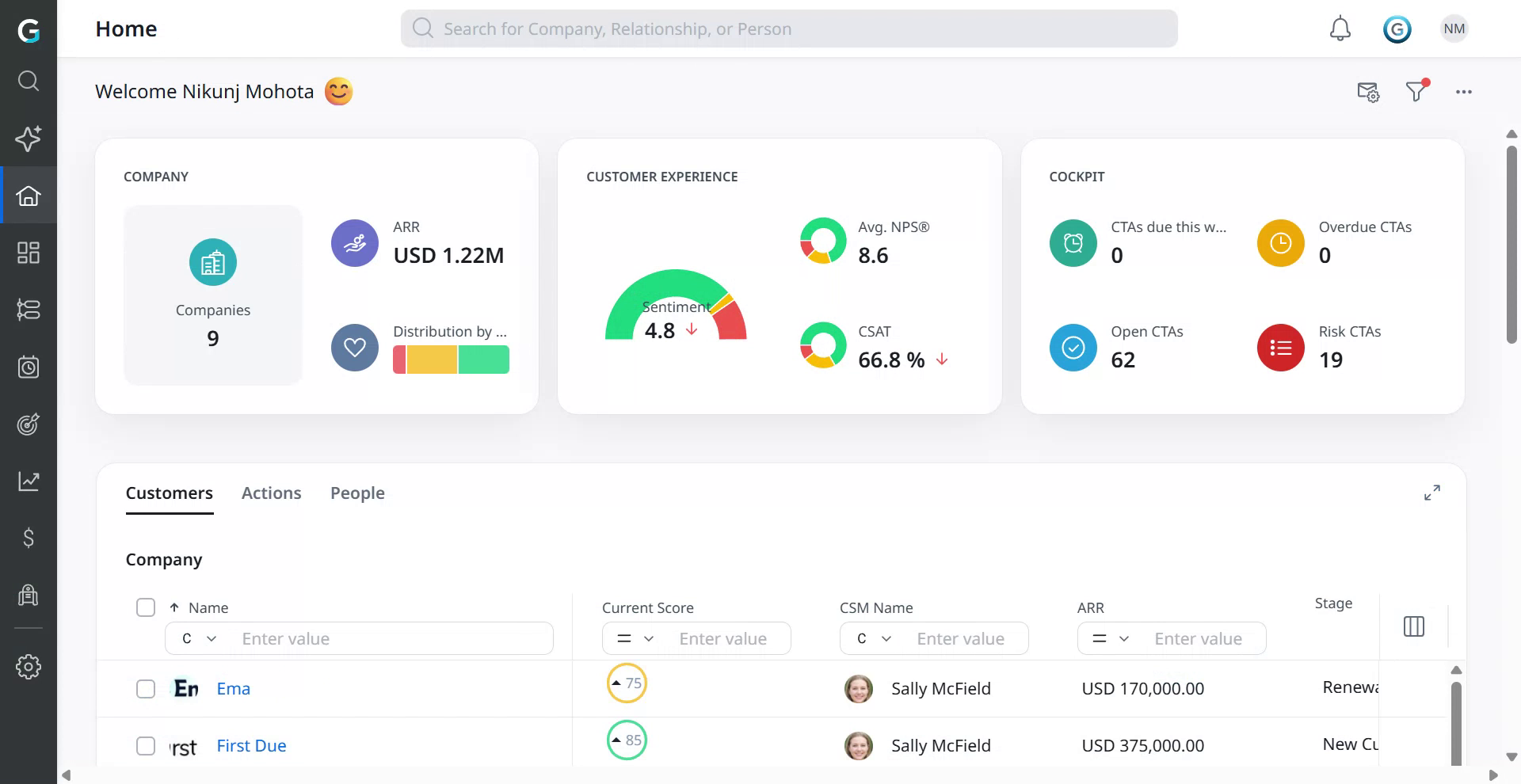Select the AI sparkles icon in sidebar

(29, 139)
